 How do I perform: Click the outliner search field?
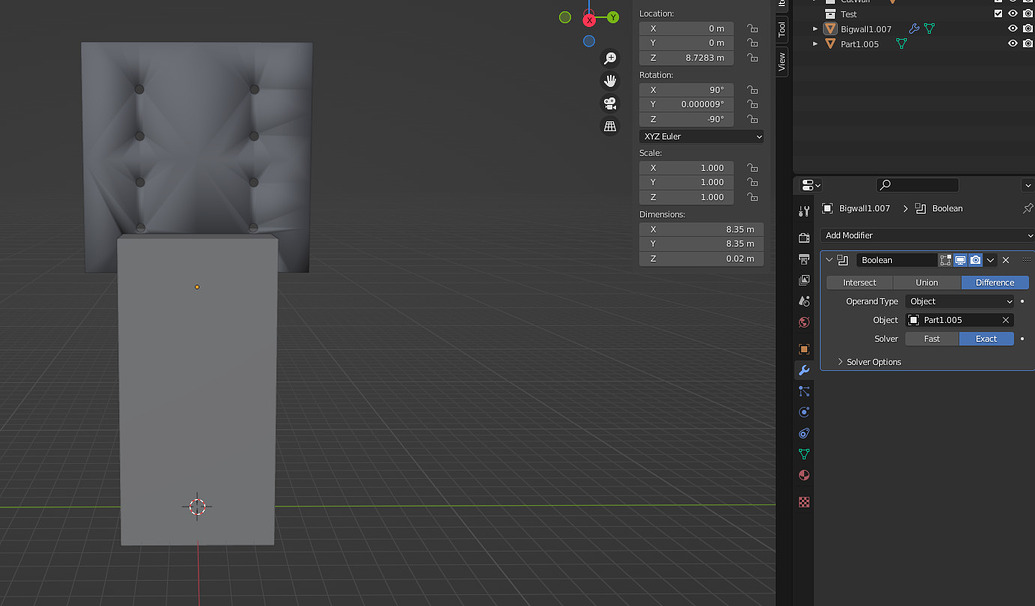917,184
